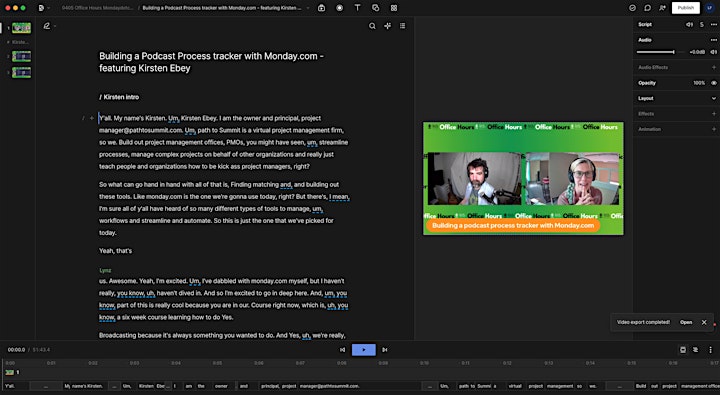
Task: Open the AI actions sparkle icon
Action: click(x=388, y=26)
